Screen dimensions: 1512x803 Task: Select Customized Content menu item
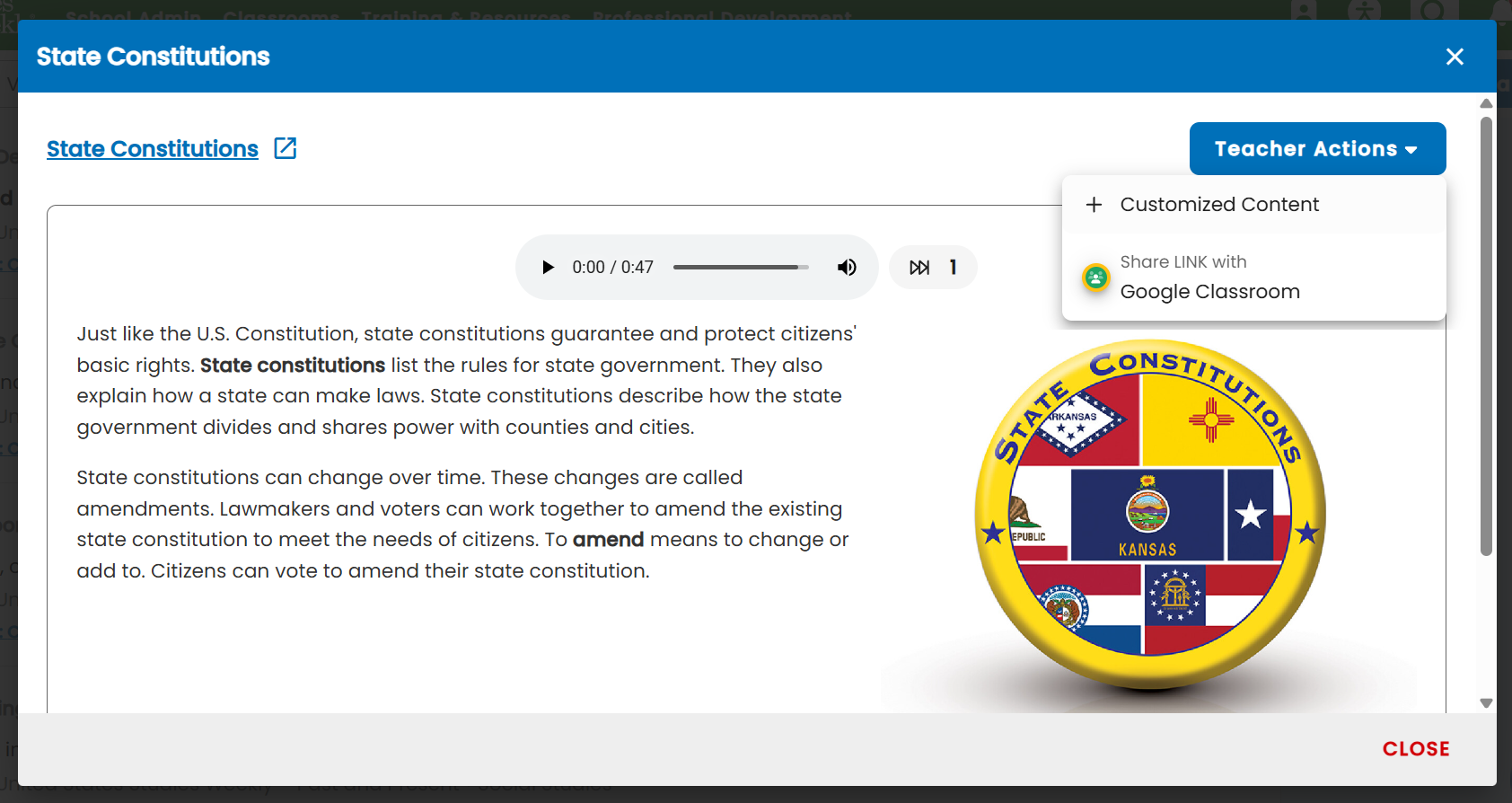pyautogui.click(x=1253, y=205)
